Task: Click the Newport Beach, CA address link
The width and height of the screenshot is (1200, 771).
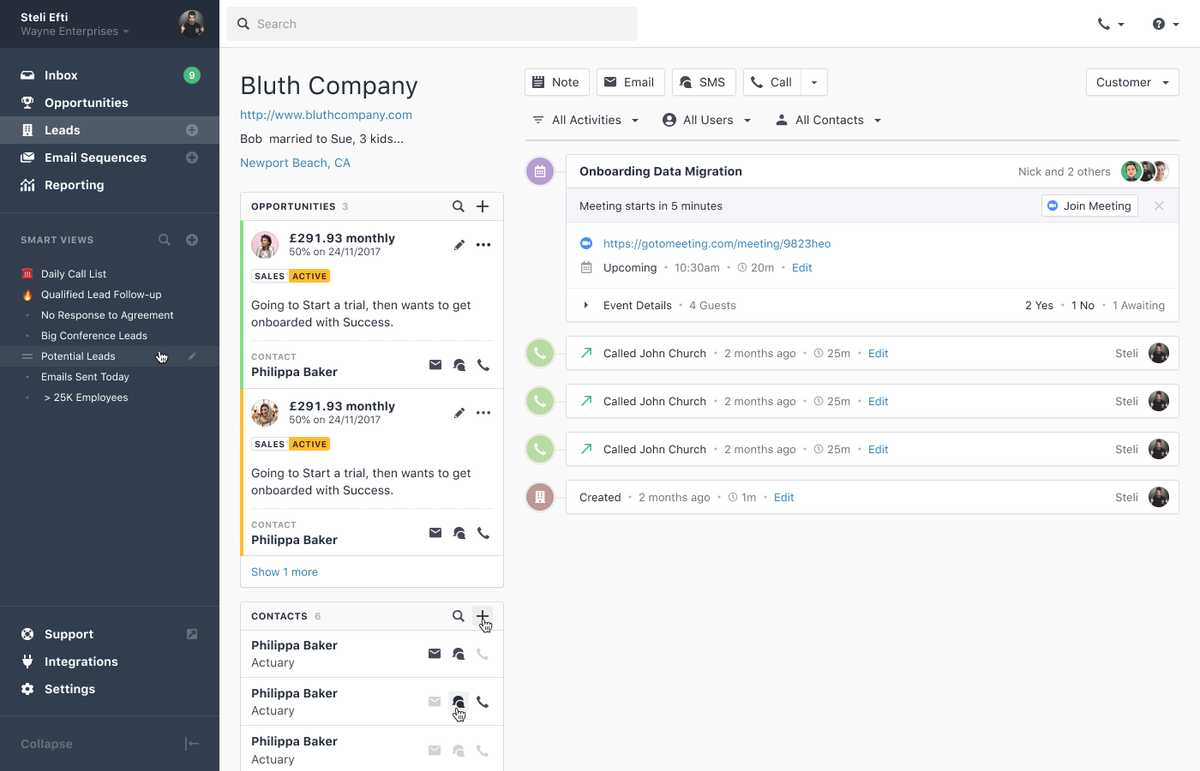Action: tap(295, 163)
